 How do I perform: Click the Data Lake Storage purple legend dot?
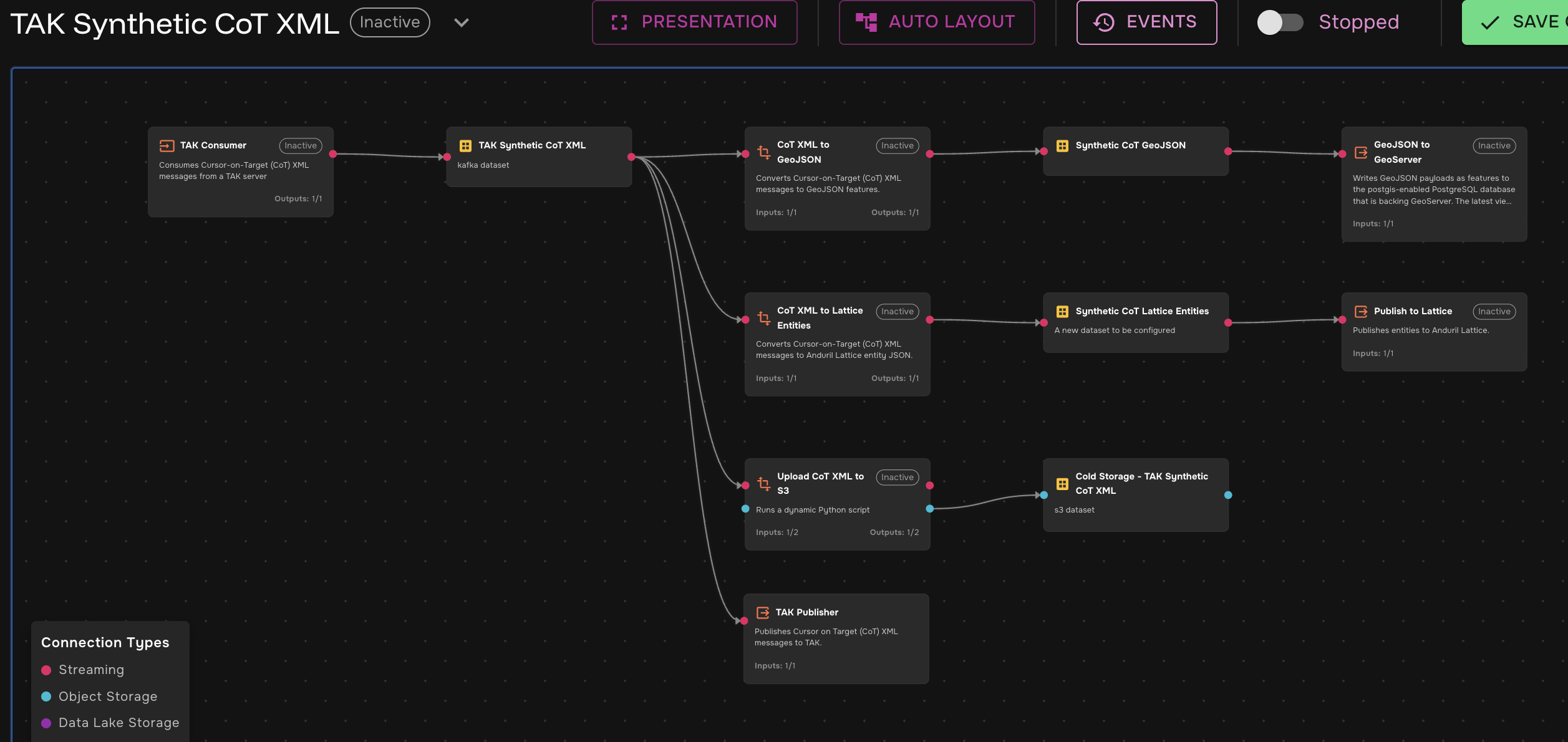[x=46, y=723]
